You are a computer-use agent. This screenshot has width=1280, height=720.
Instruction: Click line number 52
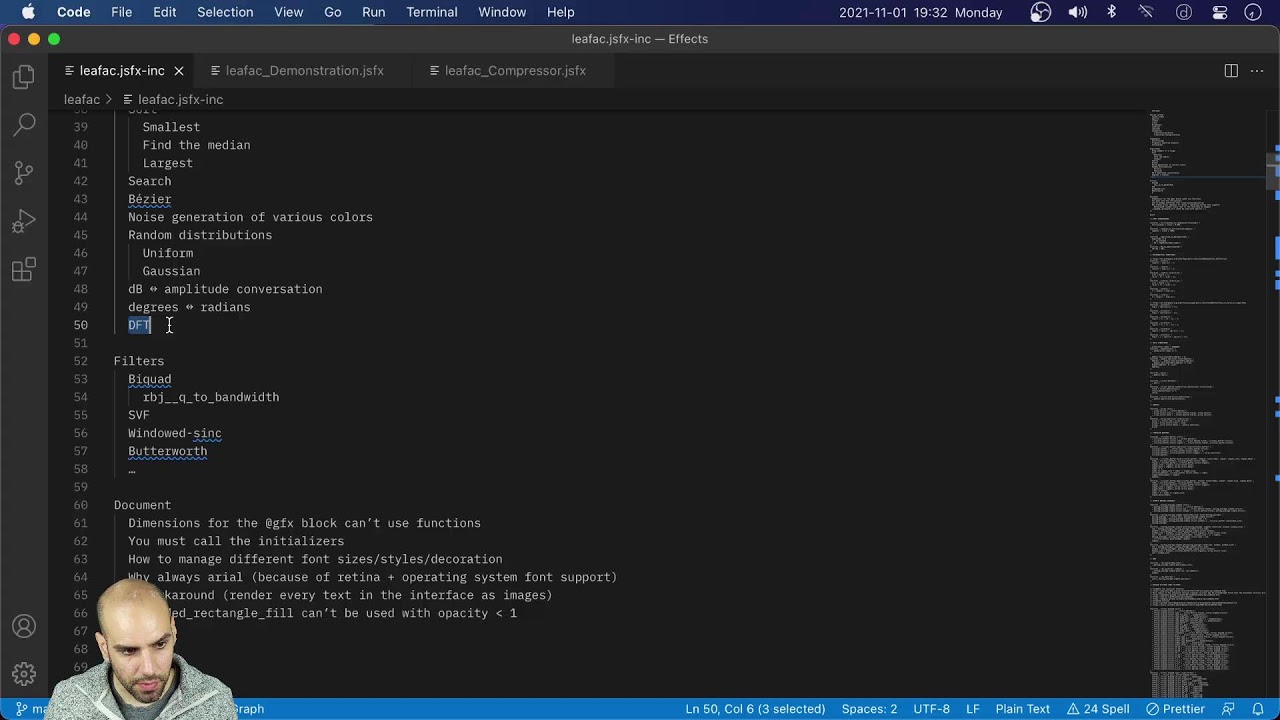[81, 361]
